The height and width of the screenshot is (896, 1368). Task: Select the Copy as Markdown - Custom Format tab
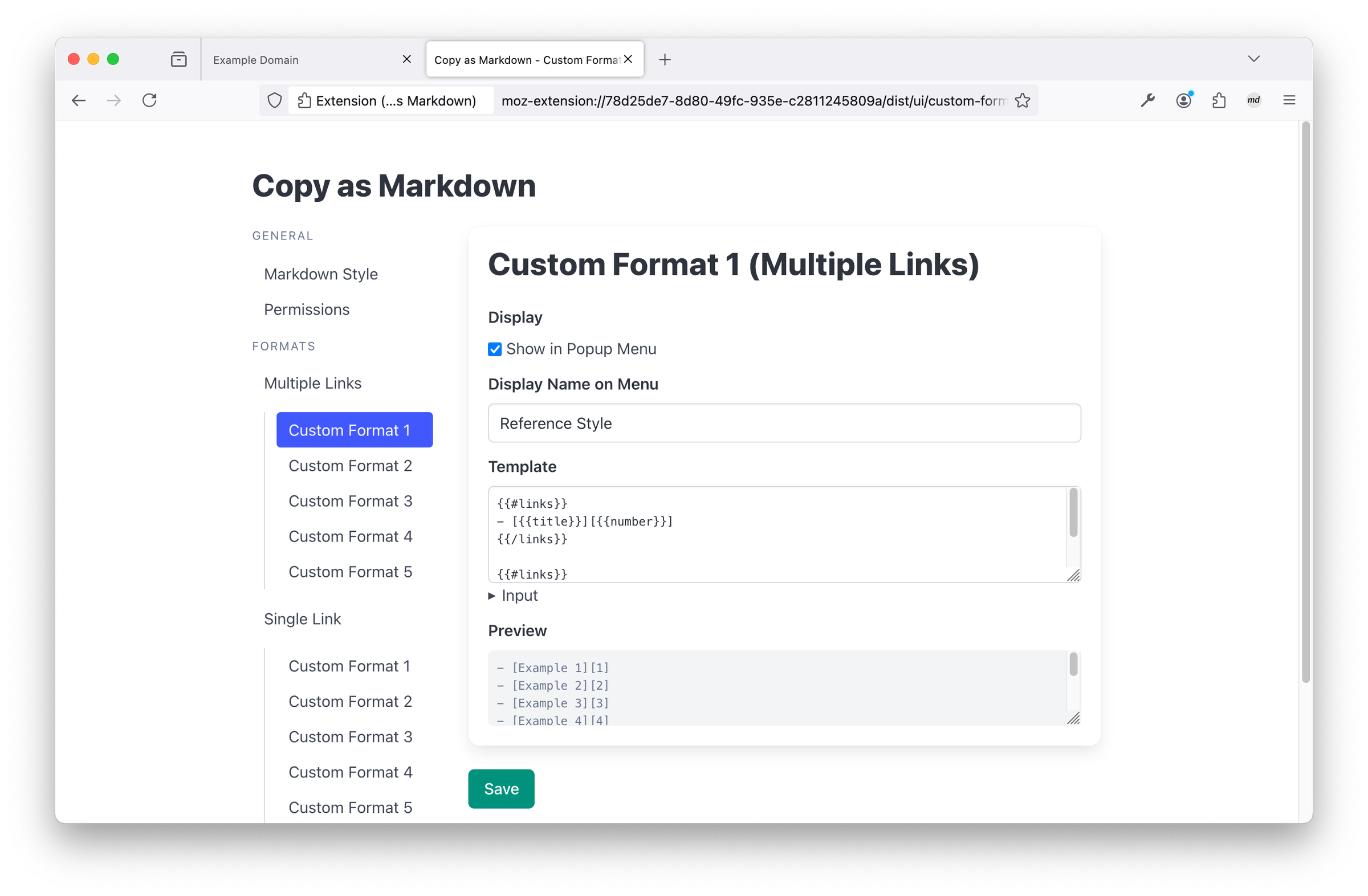coord(535,59)
